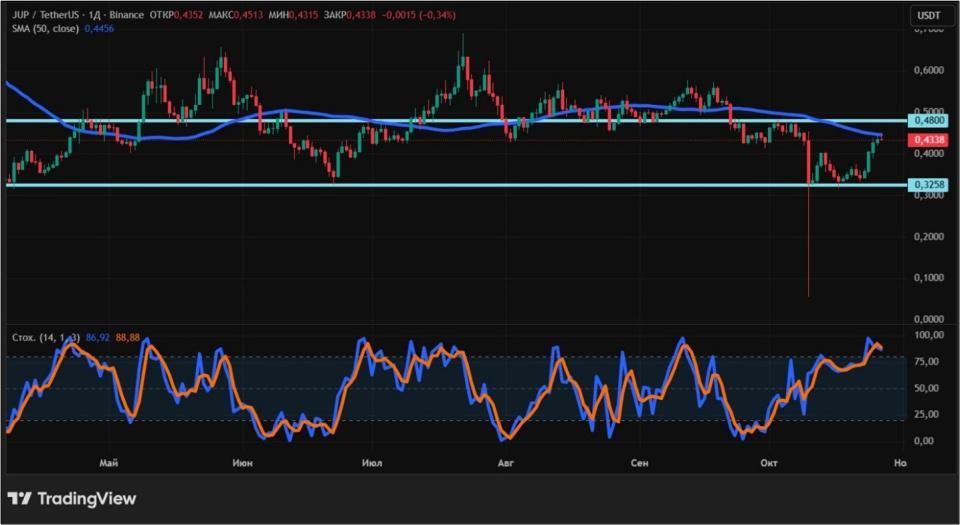The width and height of the screenshot is (960, 525).
Task: Click the Май label on time axis
Action: [110, 463]
